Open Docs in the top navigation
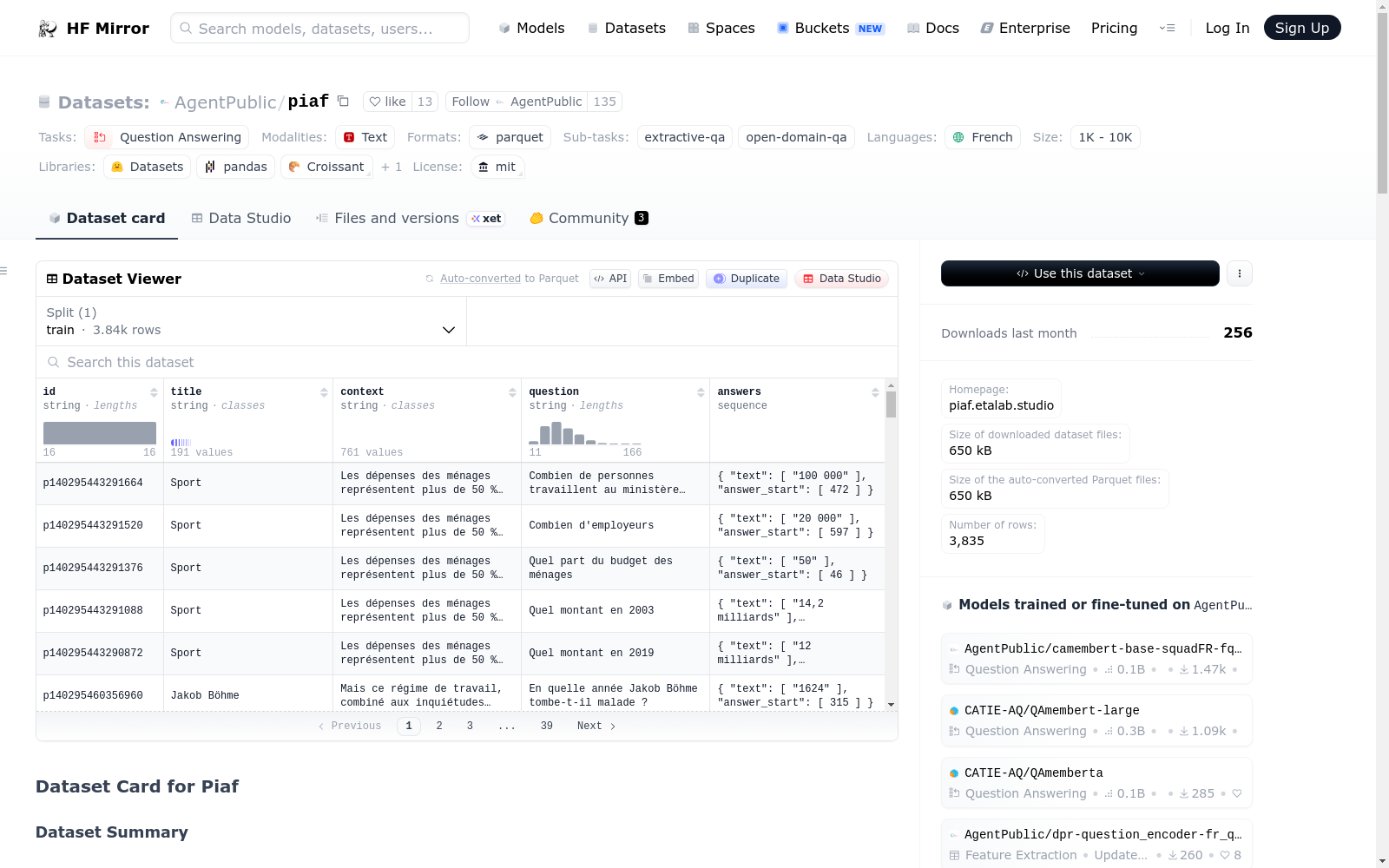Viewport: 1389px width, 868px height. coord(933,28)
